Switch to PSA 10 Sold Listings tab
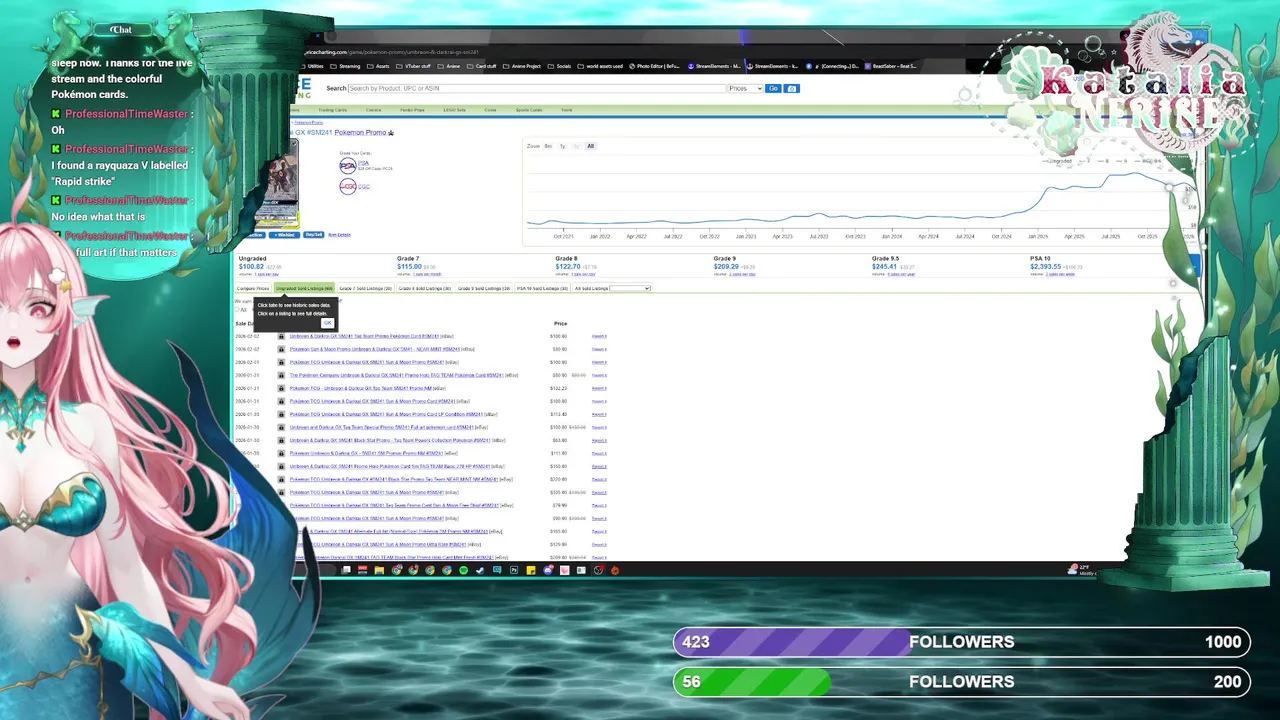This screenshot has height=720, width=1280. pyautogui.click(x=542, y=288)
